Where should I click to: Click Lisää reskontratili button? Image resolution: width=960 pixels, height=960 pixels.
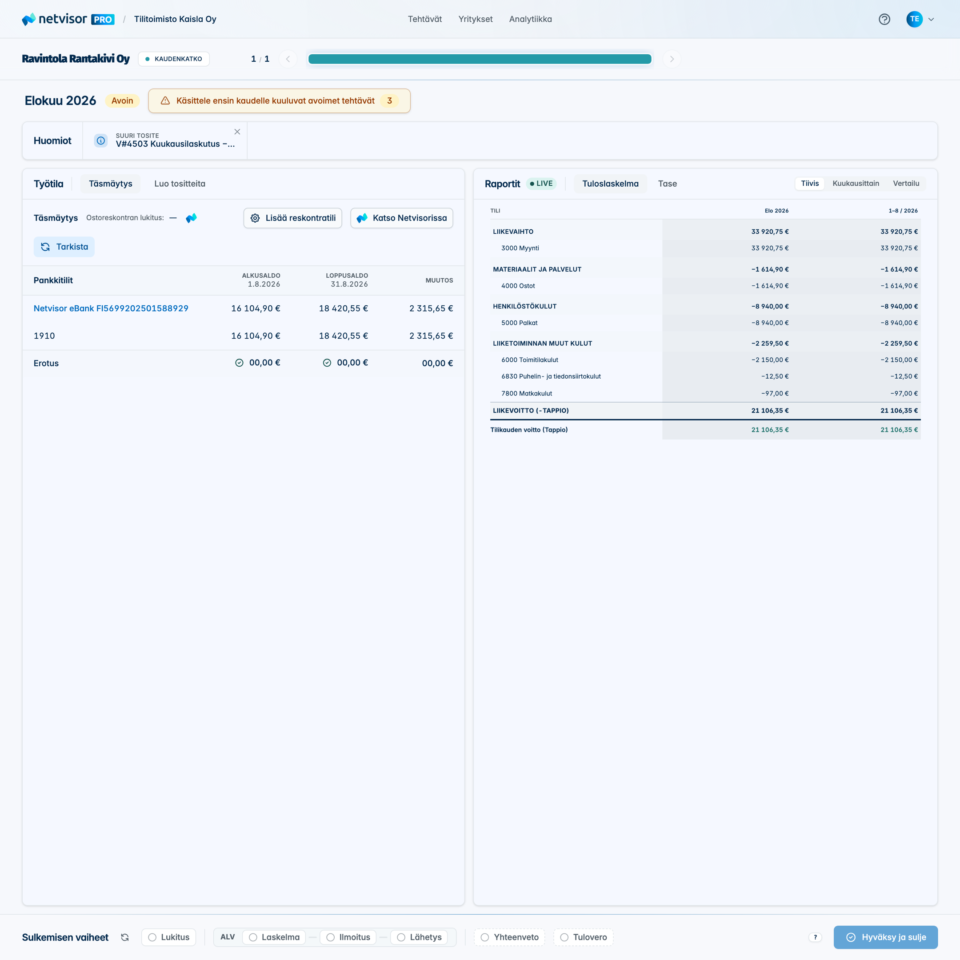tap(293, 218)
